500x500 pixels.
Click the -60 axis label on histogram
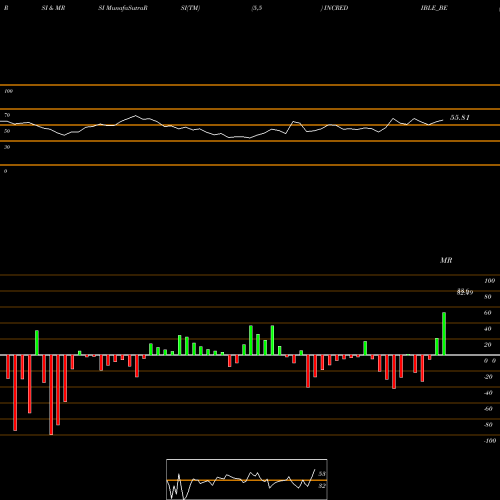[x=488, y=409]
